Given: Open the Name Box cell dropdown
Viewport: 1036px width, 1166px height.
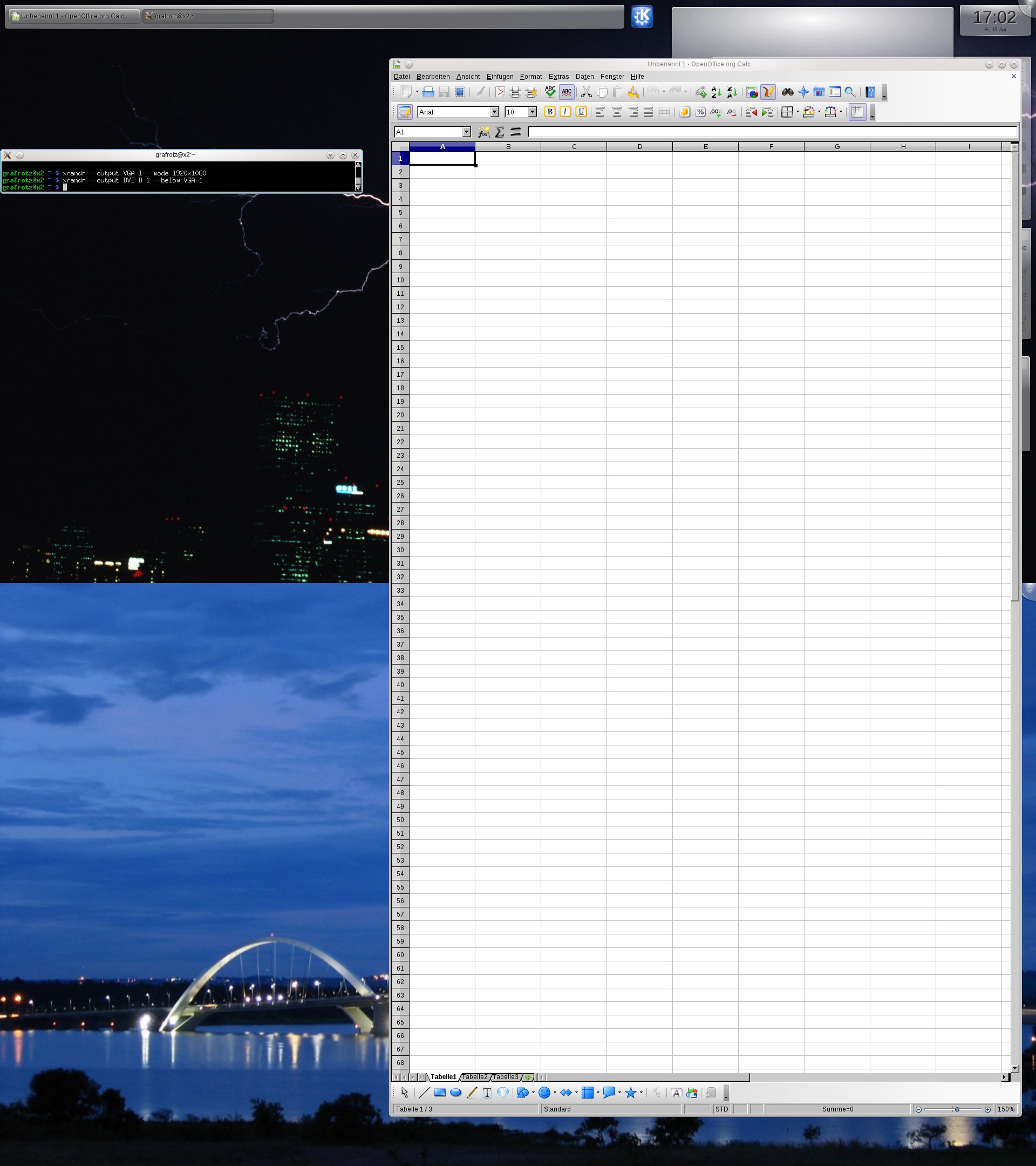Looking at the screenshot, I should click(x=466, y=132).
